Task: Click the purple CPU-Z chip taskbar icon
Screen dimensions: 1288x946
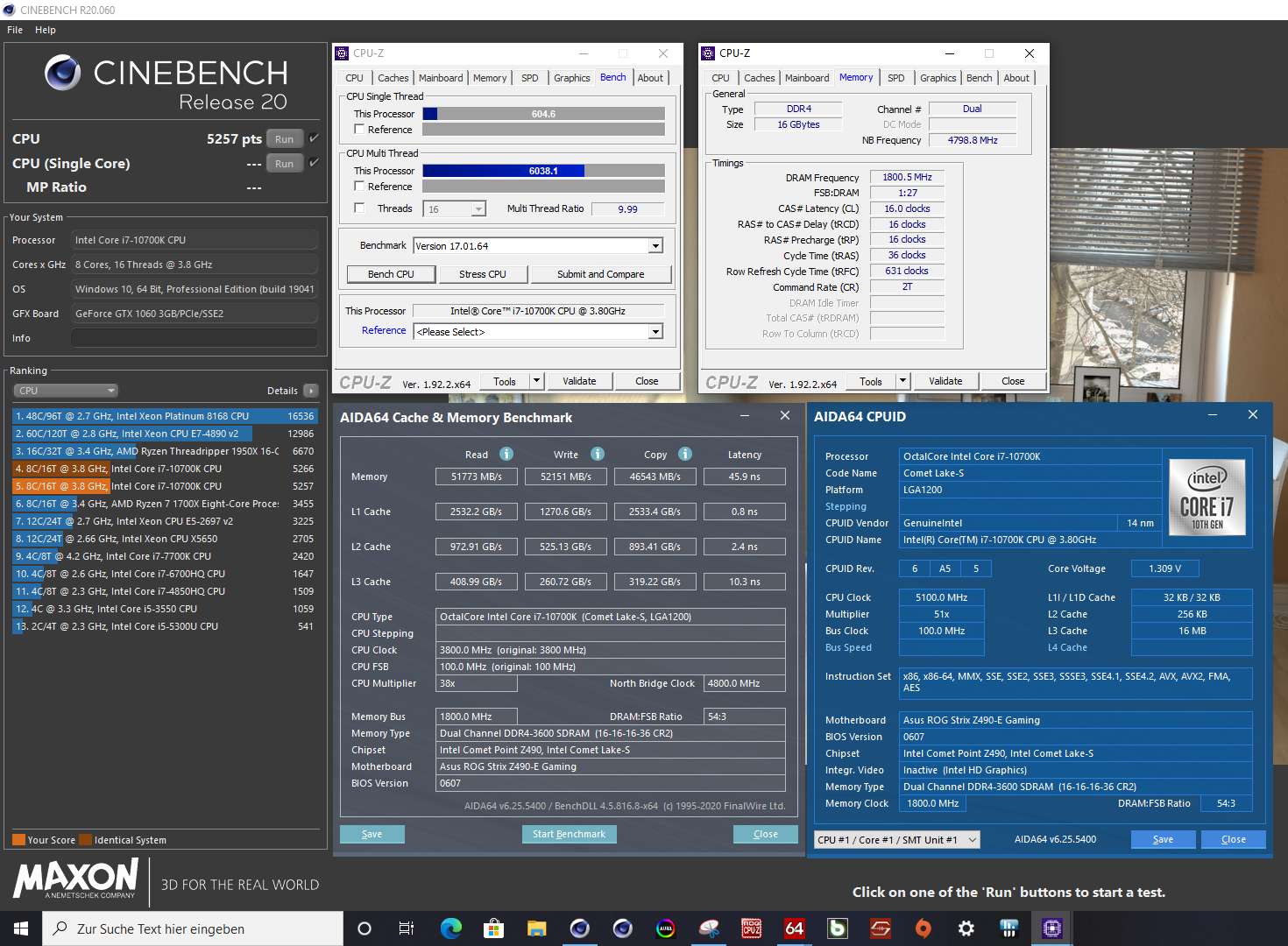Action: click(x=1052, y=928)
